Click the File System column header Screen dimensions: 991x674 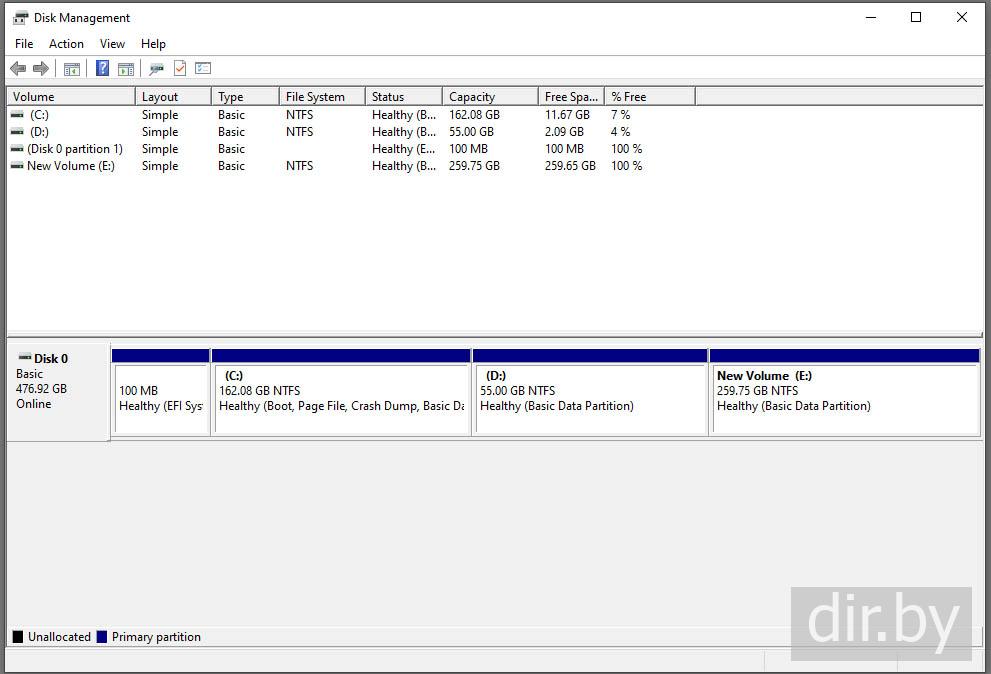point(321,97)
